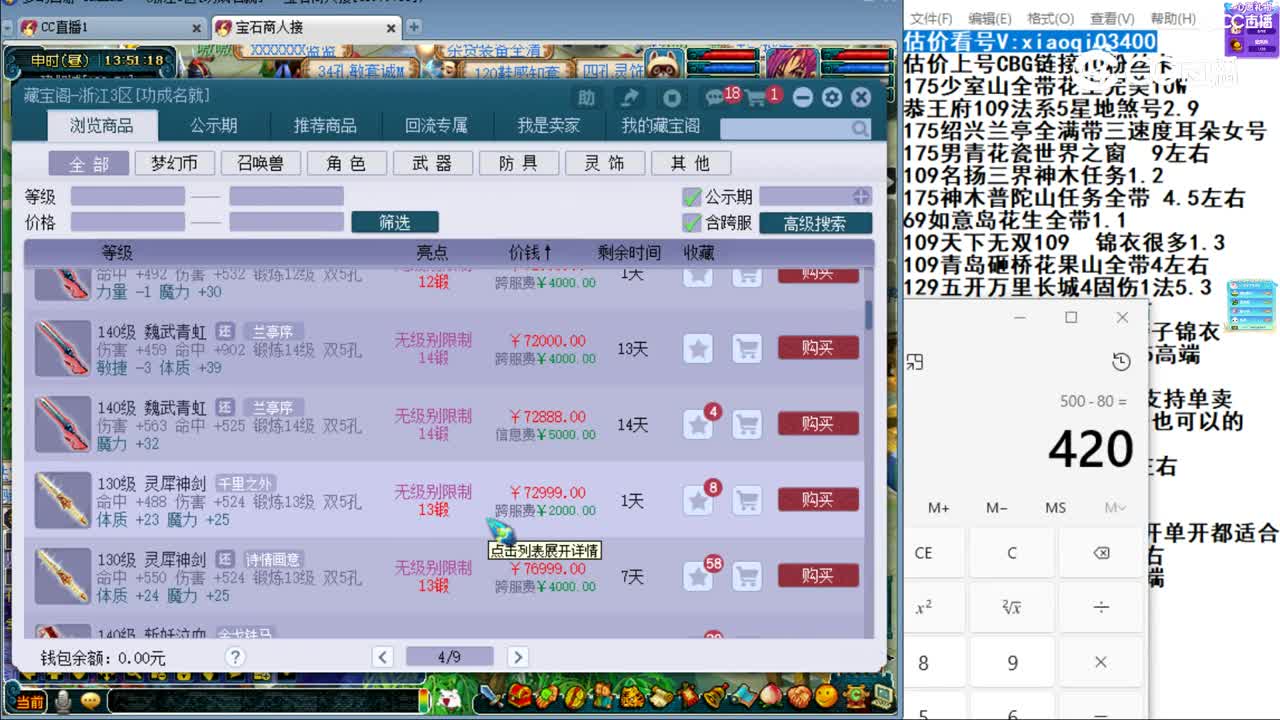Screen dimensions: 1280x720
Task: Click the smiley face icon in game bottom bar
Action: pos(825,695)
